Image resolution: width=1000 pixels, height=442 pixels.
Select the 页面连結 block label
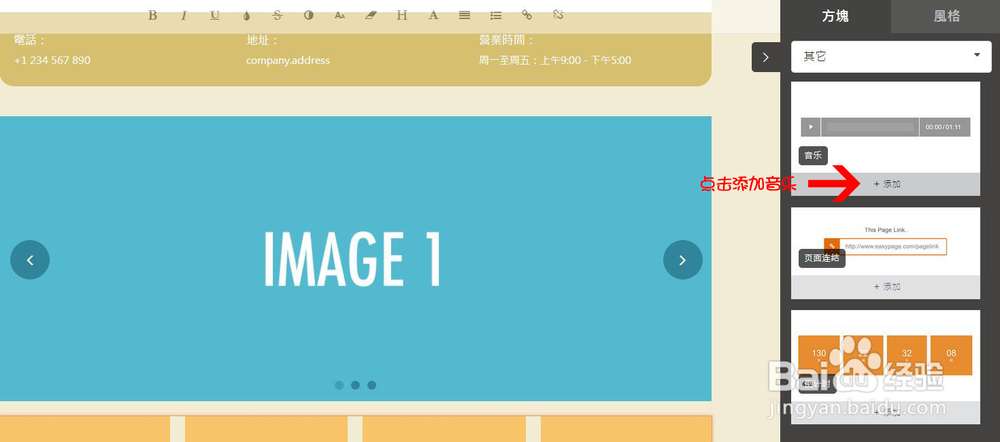click(x=821, y=258)
